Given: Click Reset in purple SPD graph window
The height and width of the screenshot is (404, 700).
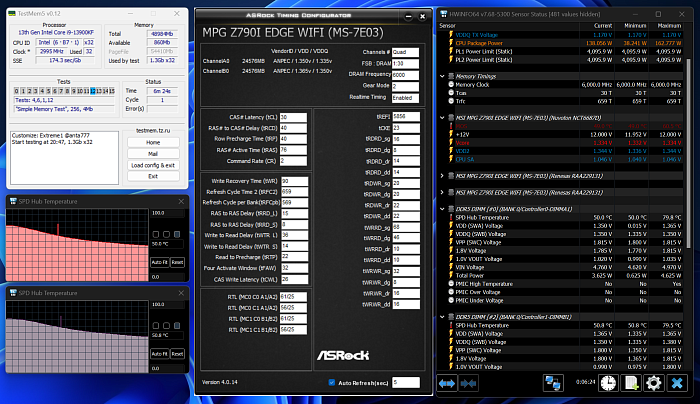Looking at the screenshot, I should tap(177, 354).
